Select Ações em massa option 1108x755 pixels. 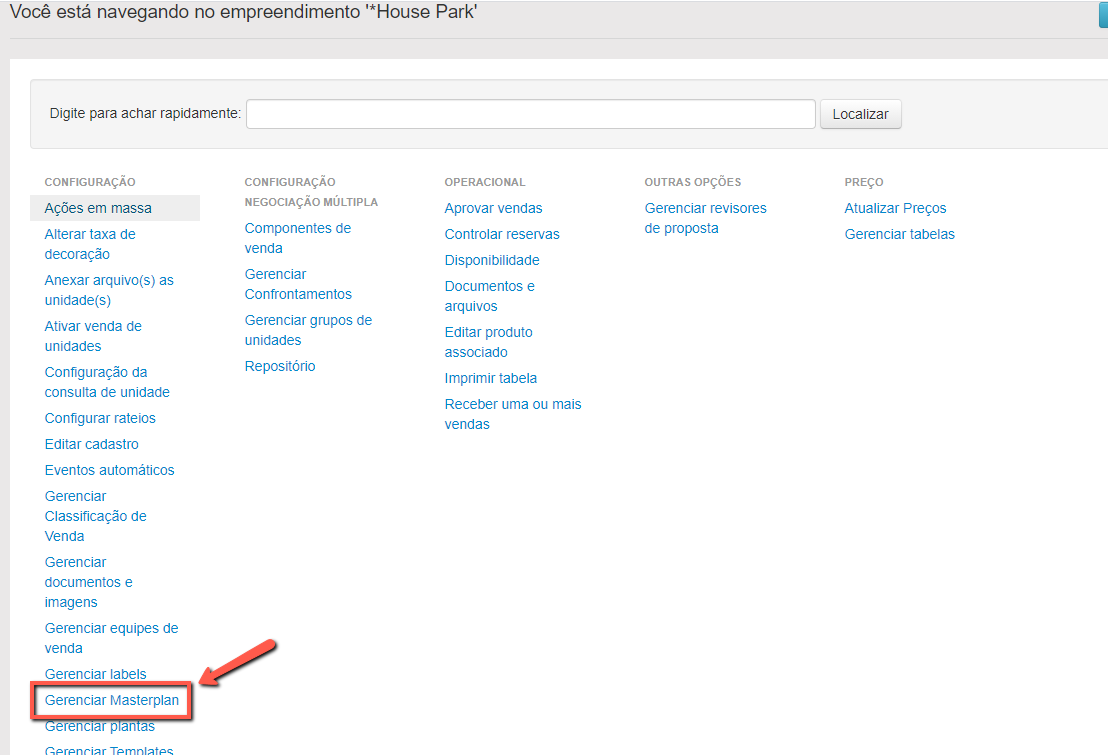(x=98, y=208)
